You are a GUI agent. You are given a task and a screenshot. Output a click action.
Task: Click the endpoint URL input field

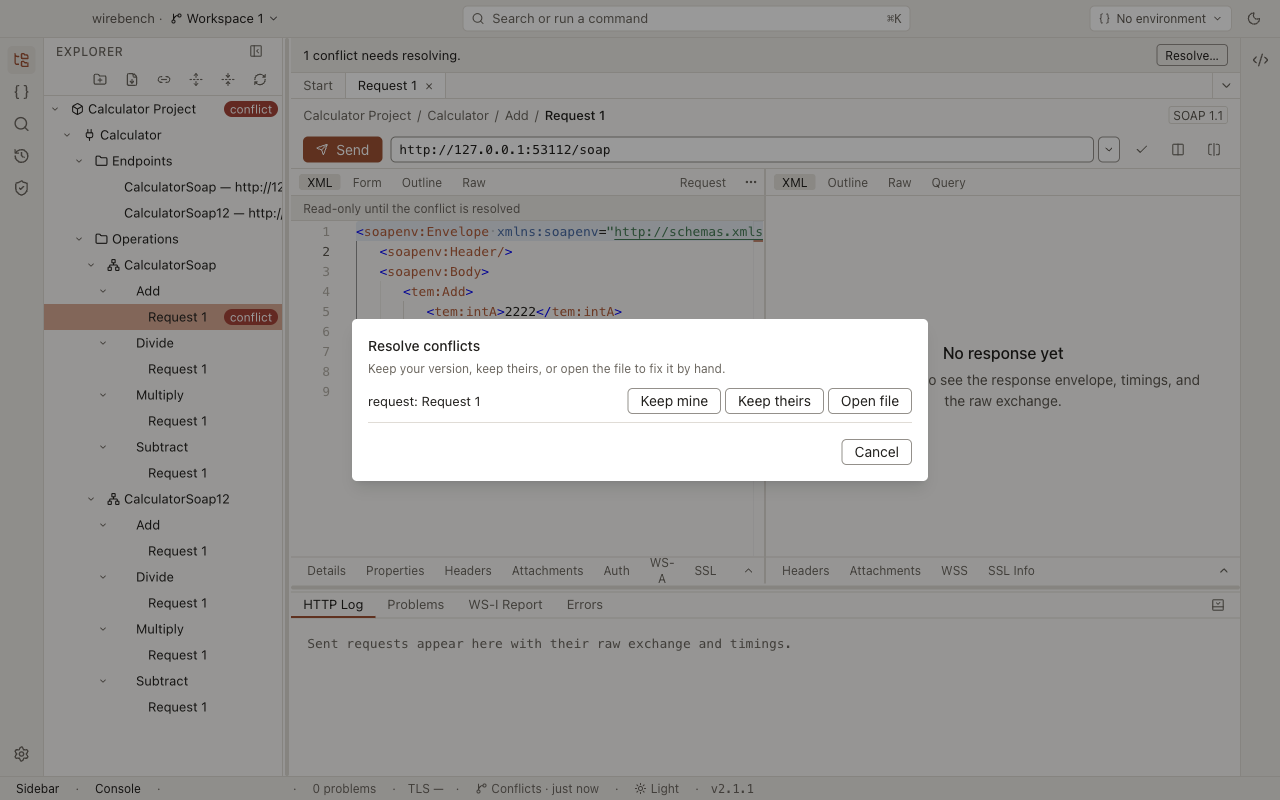(x=741, y=150)
